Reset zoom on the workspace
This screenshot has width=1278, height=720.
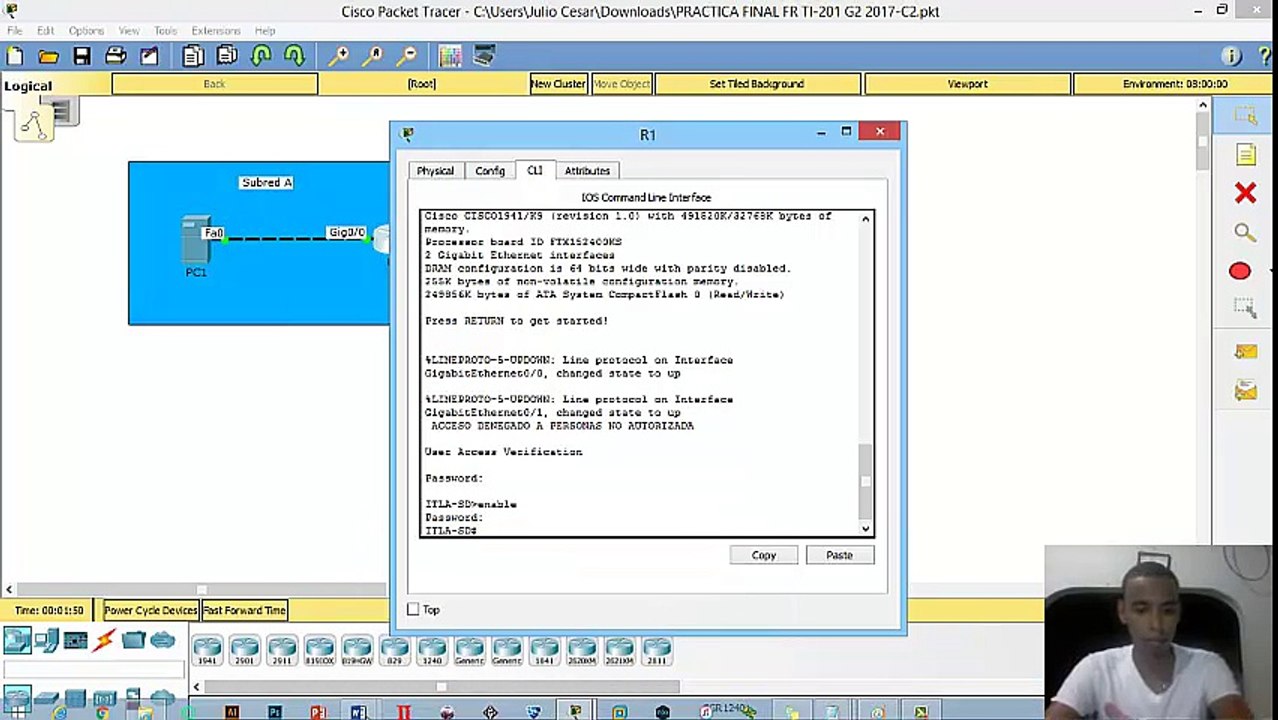pyautogui.click(x=373, y=56)
